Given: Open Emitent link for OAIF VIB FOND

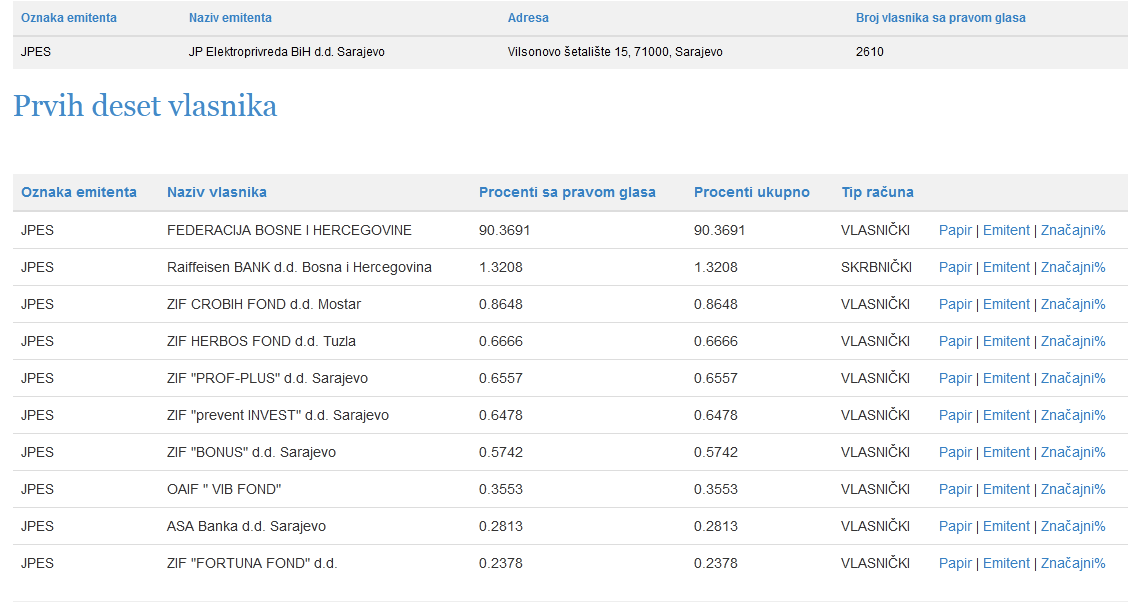Looking at the screenshot, I should (1006, 490).
